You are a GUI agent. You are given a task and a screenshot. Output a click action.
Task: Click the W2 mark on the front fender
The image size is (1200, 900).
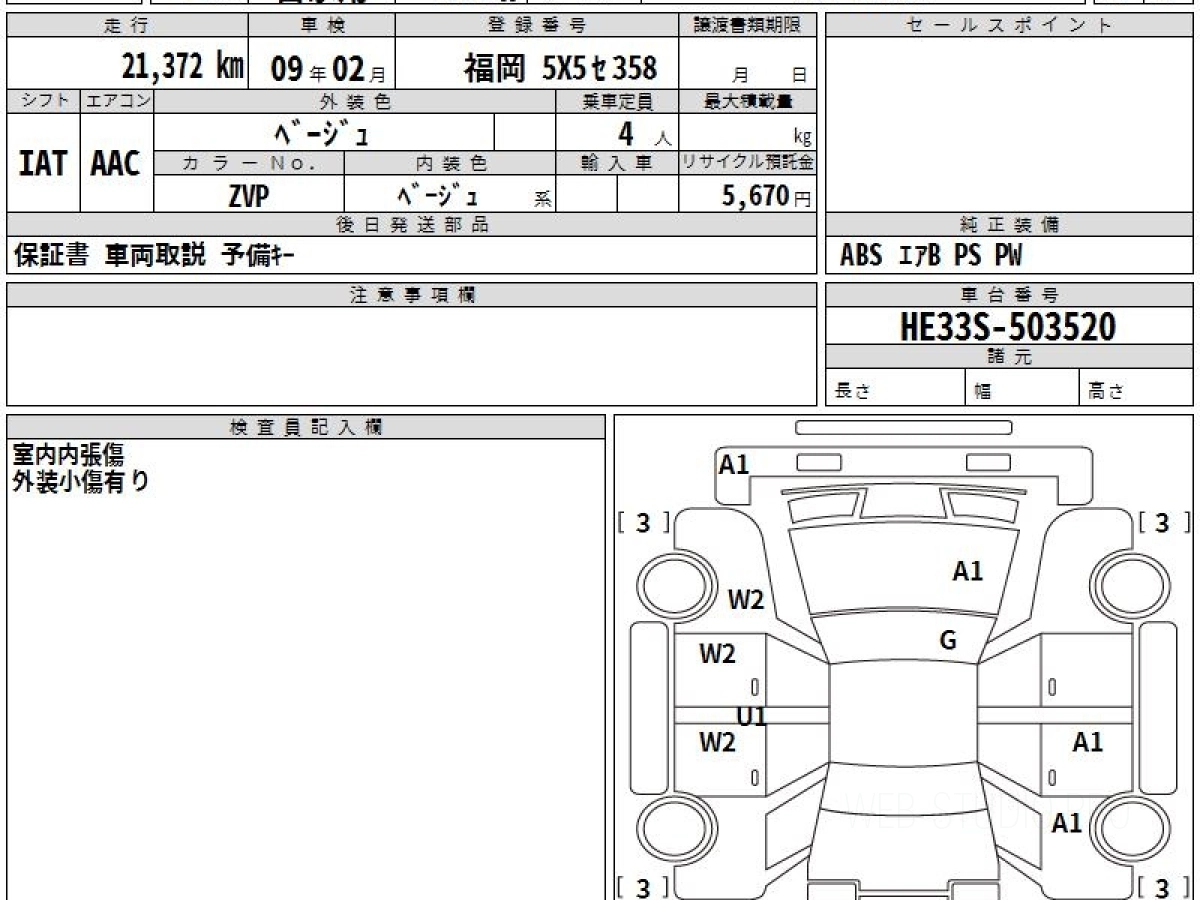pyautogui.click(x=745, y=600)
